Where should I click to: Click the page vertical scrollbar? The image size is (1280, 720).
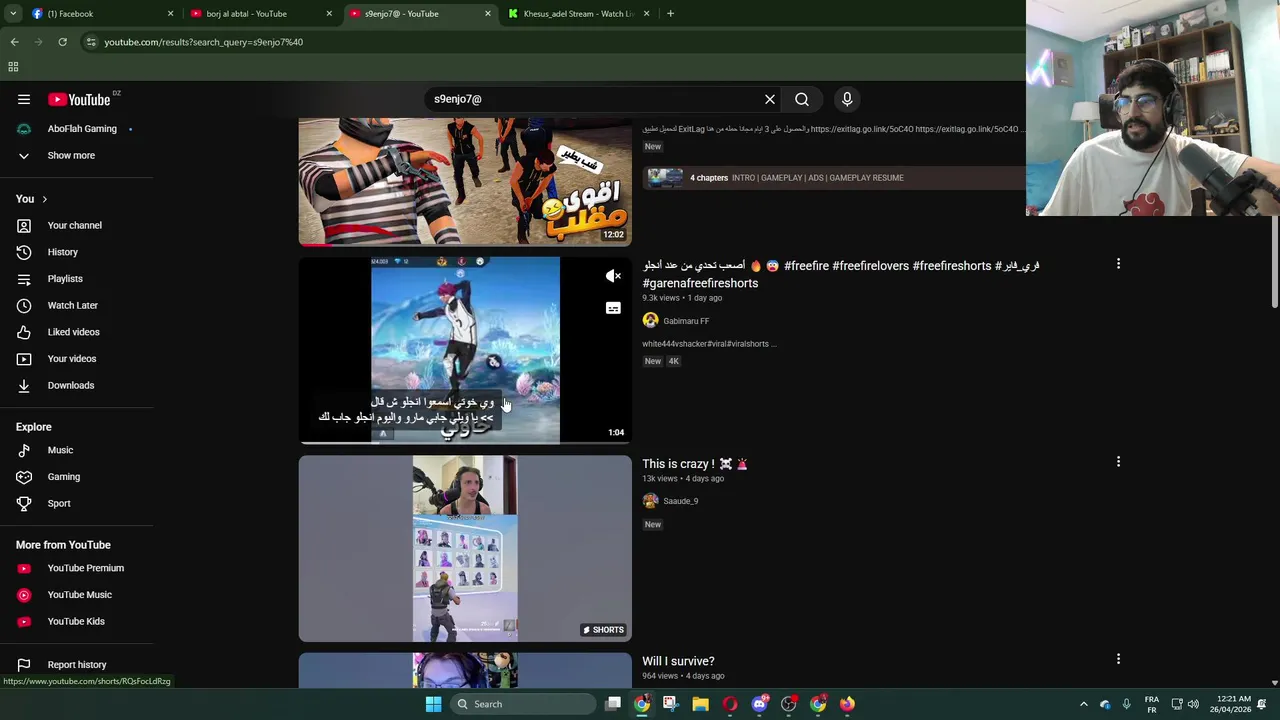point(1274,262)
